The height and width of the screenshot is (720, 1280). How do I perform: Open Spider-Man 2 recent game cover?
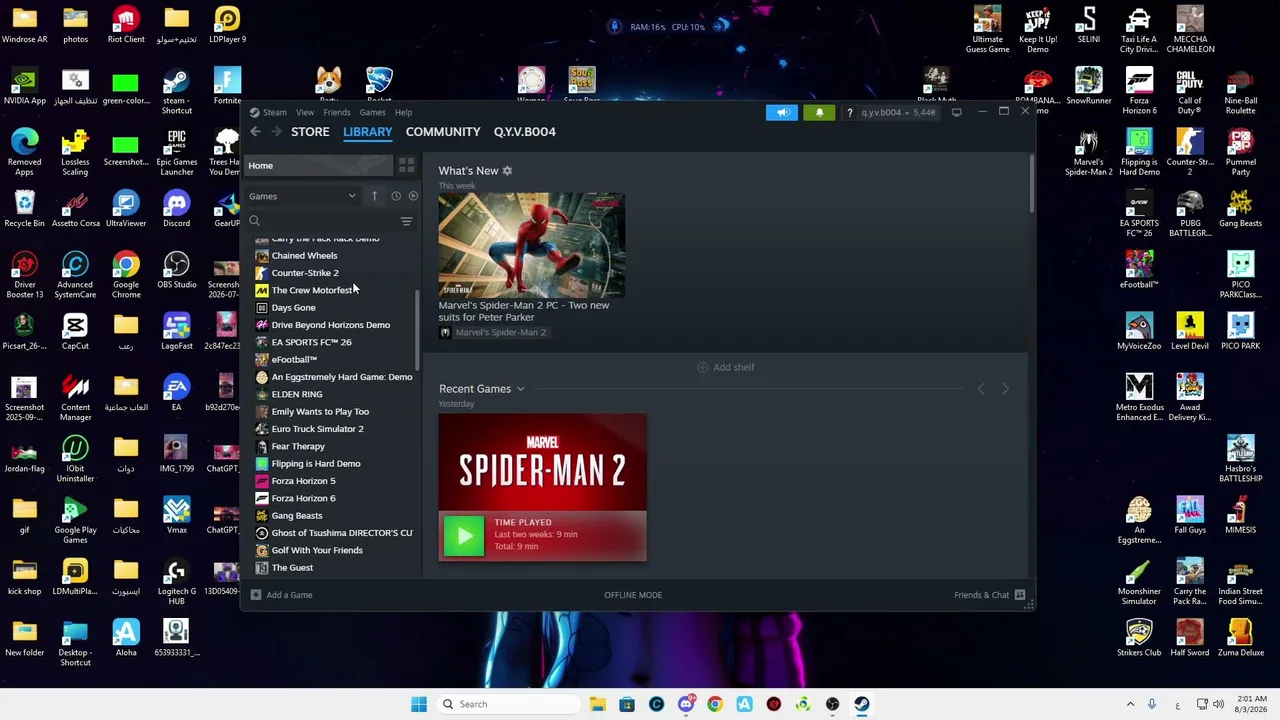point(542,462)
